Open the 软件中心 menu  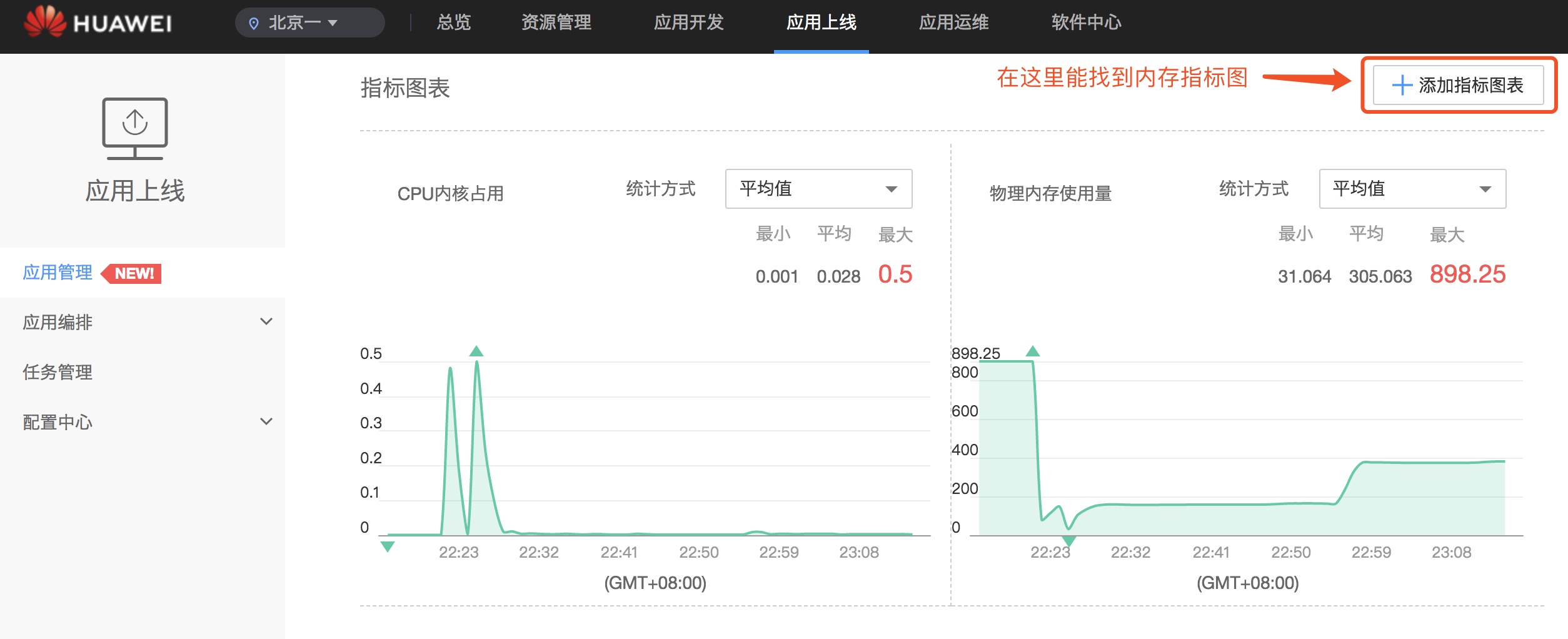[x=1086, y=23]
